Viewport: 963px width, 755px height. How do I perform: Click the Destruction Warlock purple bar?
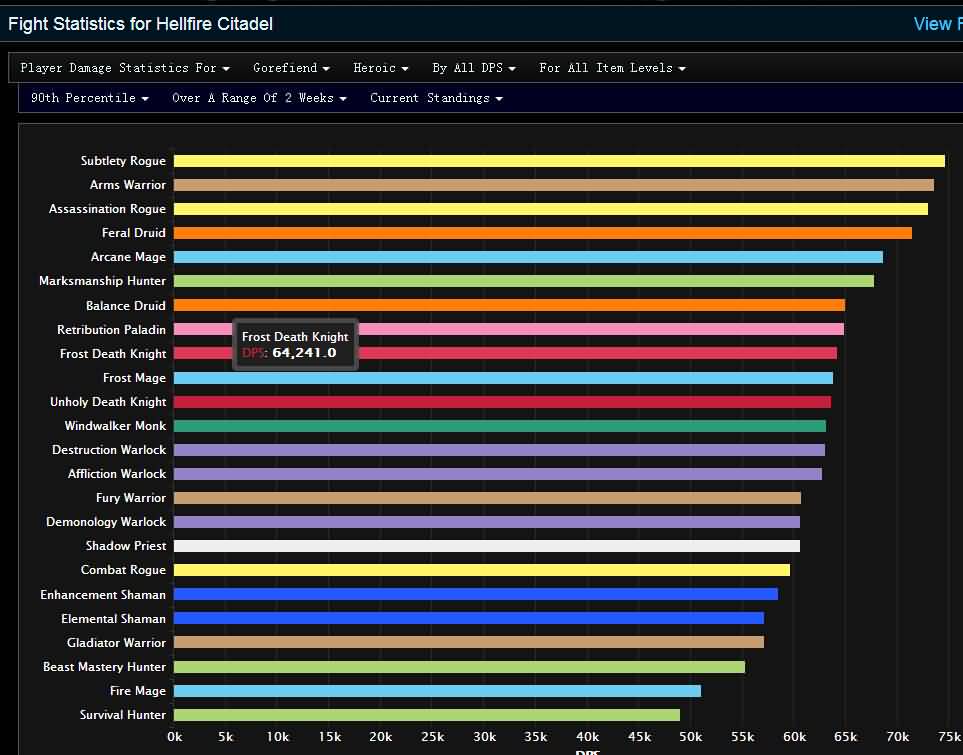pyautogui.click(x=499, y=450)
